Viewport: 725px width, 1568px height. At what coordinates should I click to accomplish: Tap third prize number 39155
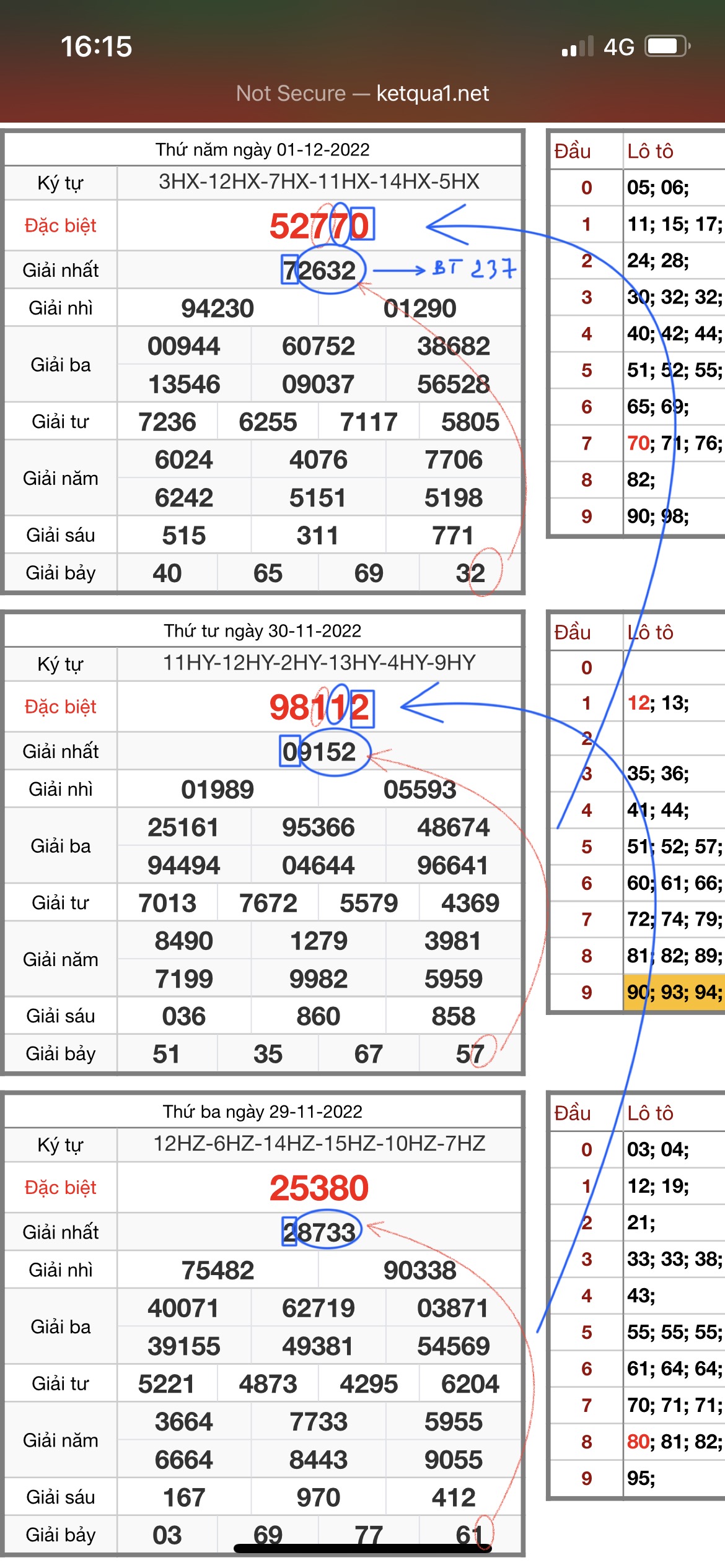(x=184, y=1346)
